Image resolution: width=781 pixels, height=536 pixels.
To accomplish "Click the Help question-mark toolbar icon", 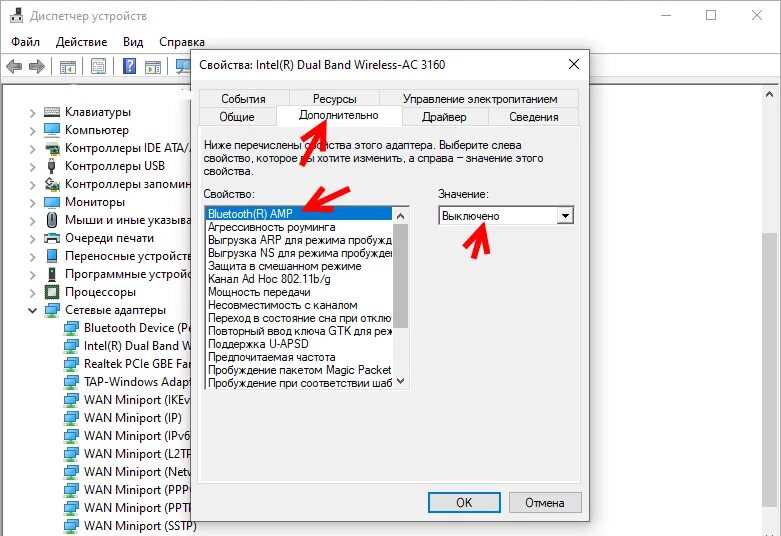I will [x=129, y=66].
